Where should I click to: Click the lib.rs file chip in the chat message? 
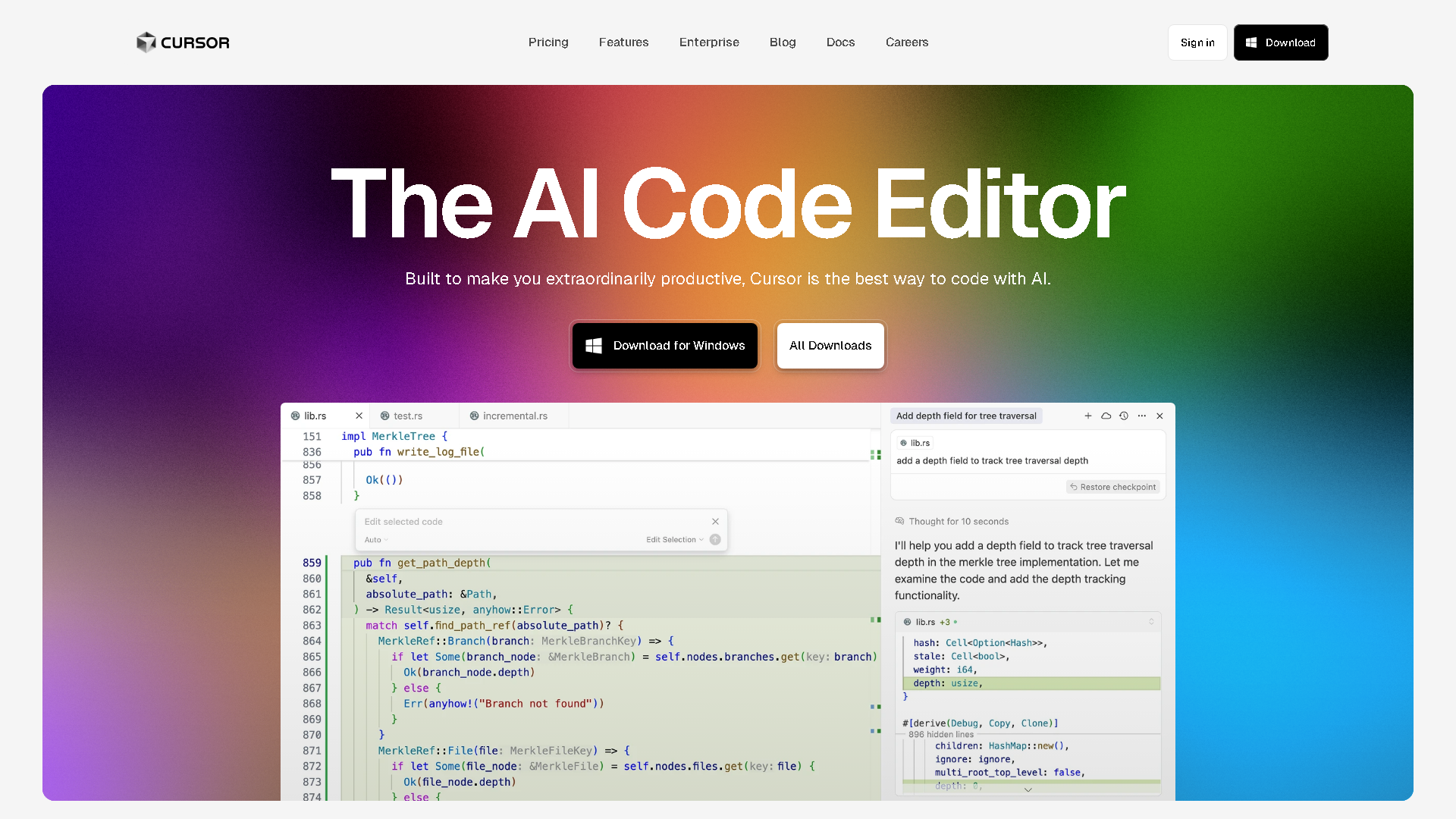tap(915, 443)
